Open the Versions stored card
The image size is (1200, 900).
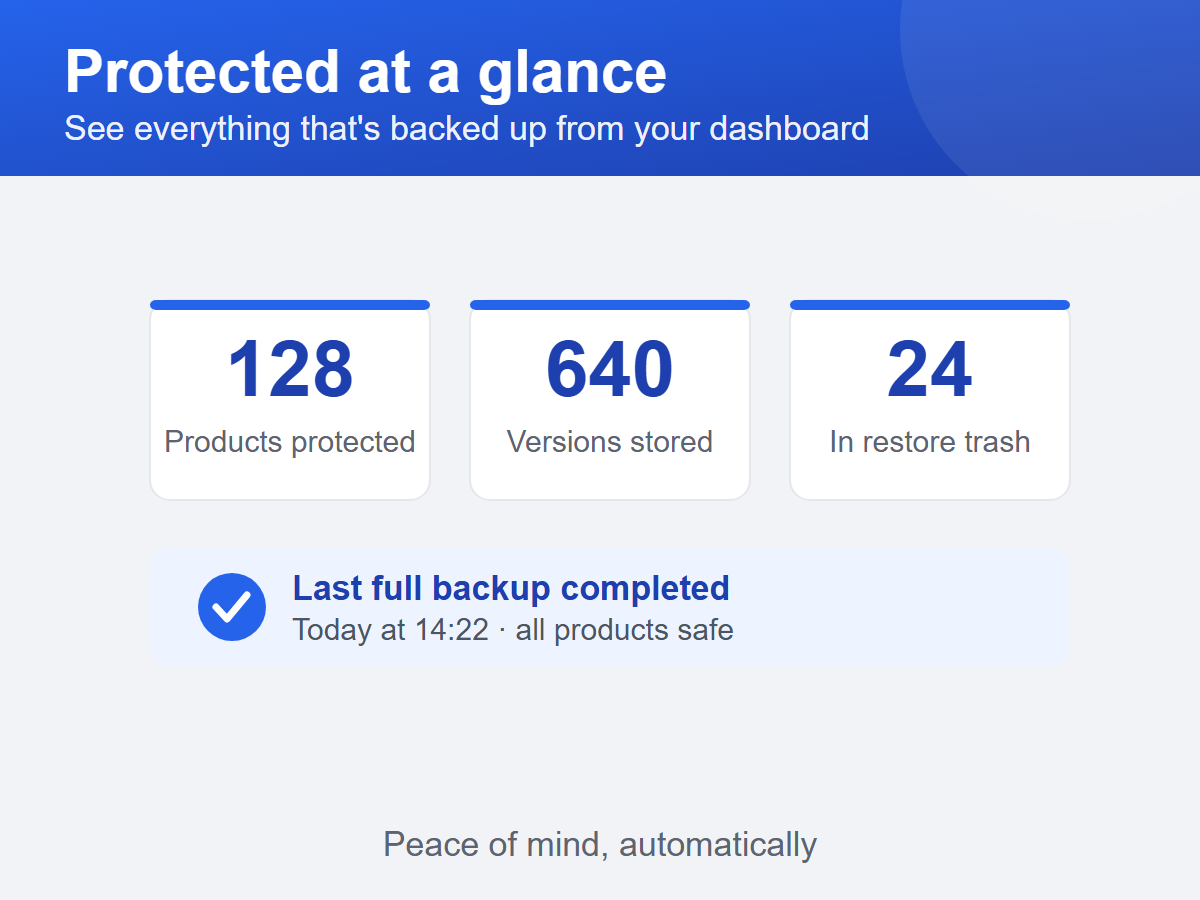tap(610, 400)
